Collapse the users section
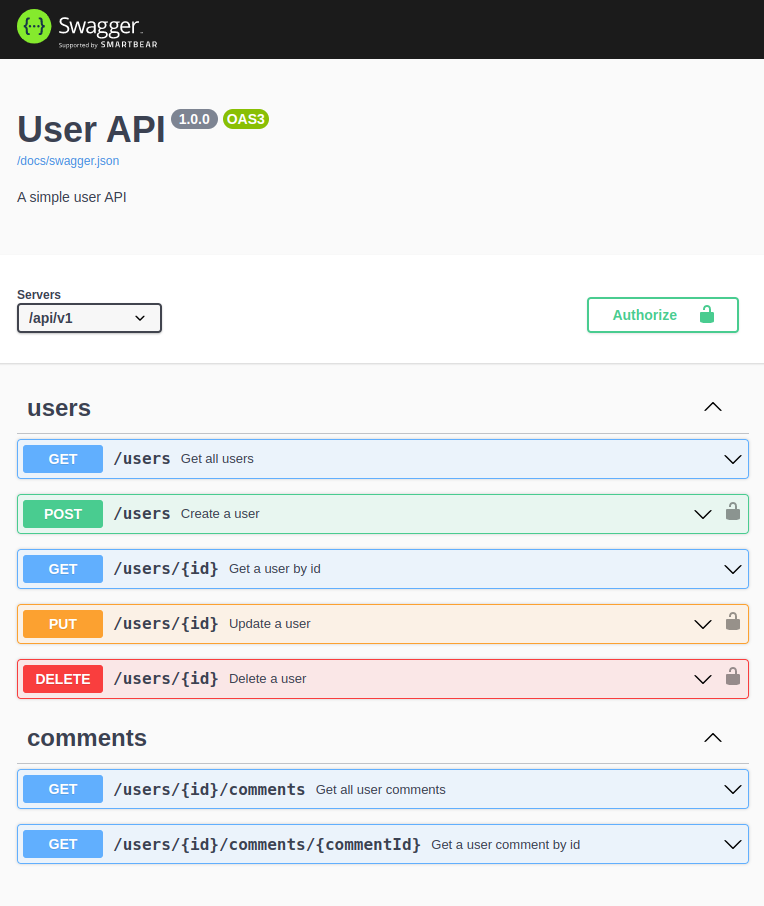Viewport: 764px width, 906px height. (x=712, y=407)
